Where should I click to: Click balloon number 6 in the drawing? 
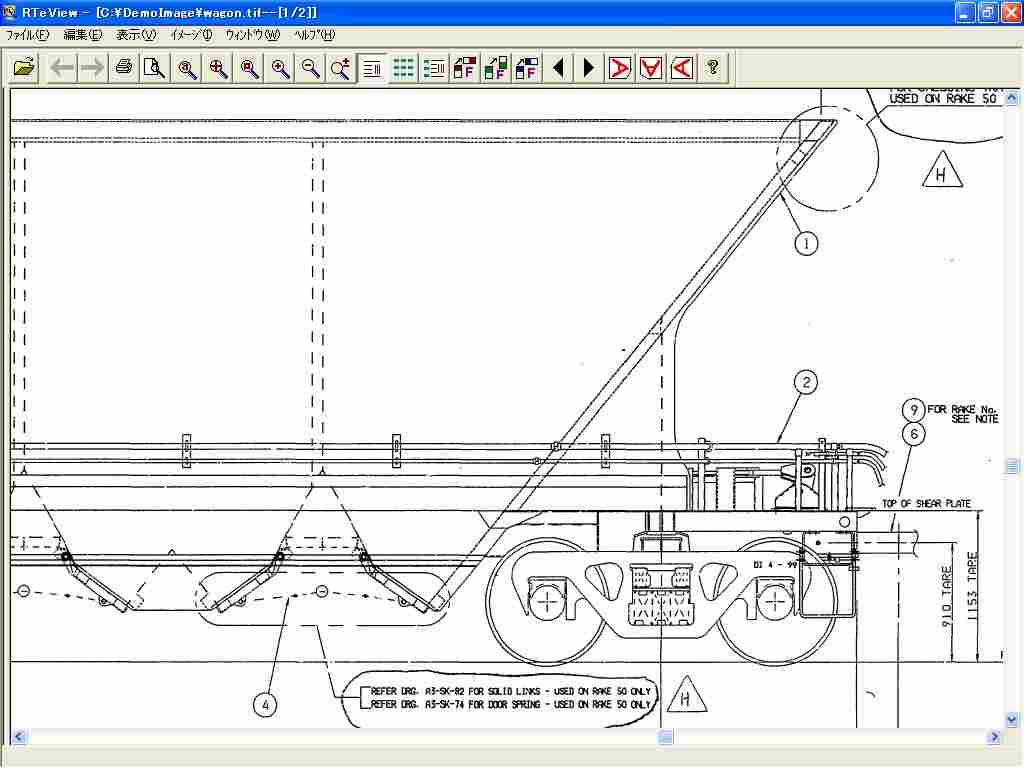914,434
